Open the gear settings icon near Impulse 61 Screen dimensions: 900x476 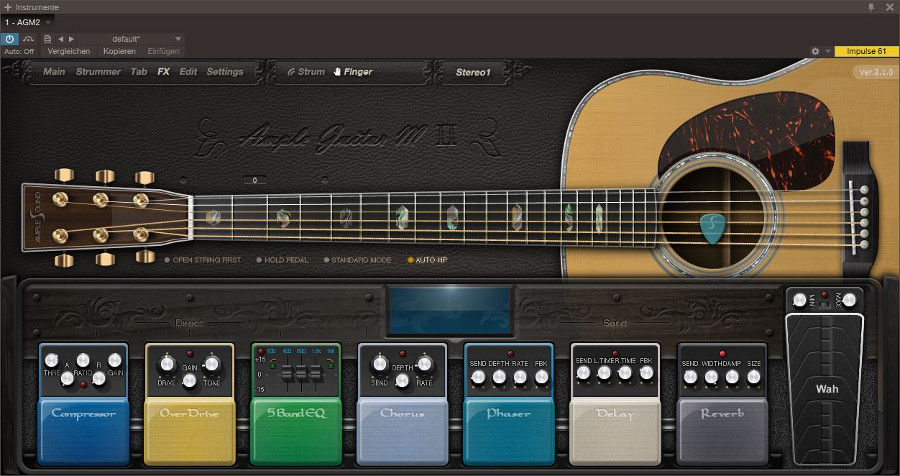[815, 51]
